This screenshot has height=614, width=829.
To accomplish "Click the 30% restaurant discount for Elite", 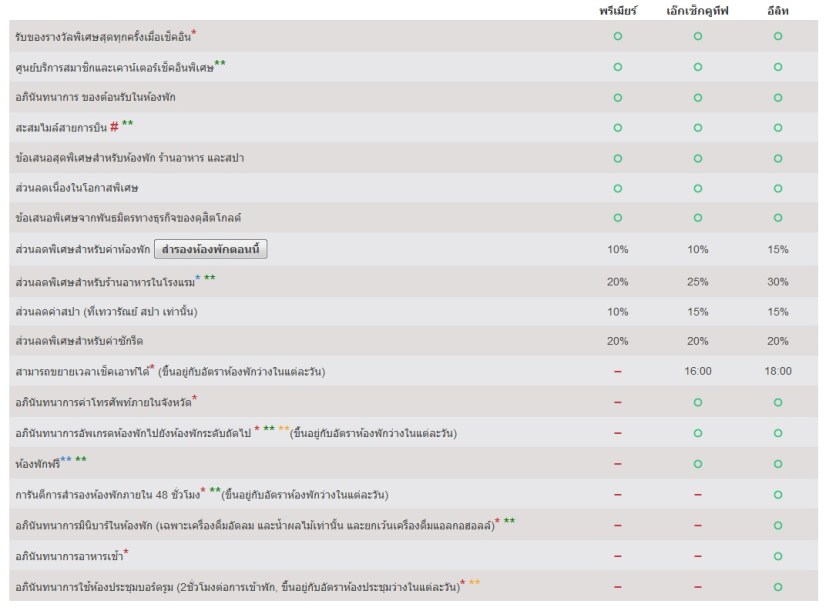I will 777,280.
